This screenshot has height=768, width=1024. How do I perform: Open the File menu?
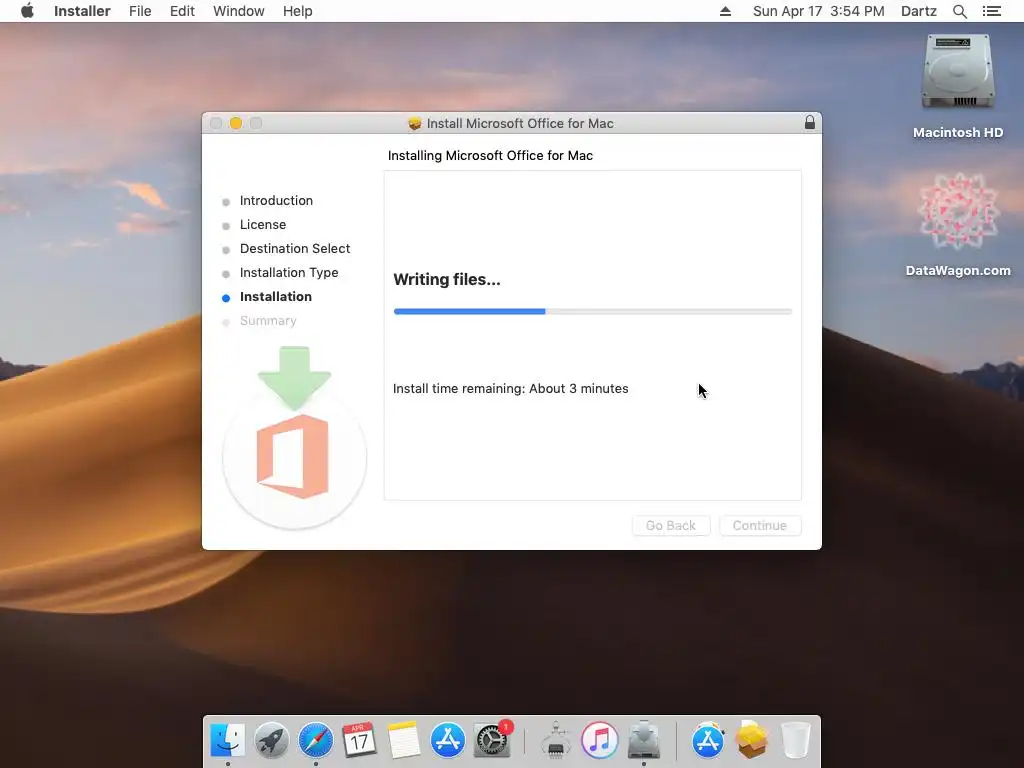[140, 11]
